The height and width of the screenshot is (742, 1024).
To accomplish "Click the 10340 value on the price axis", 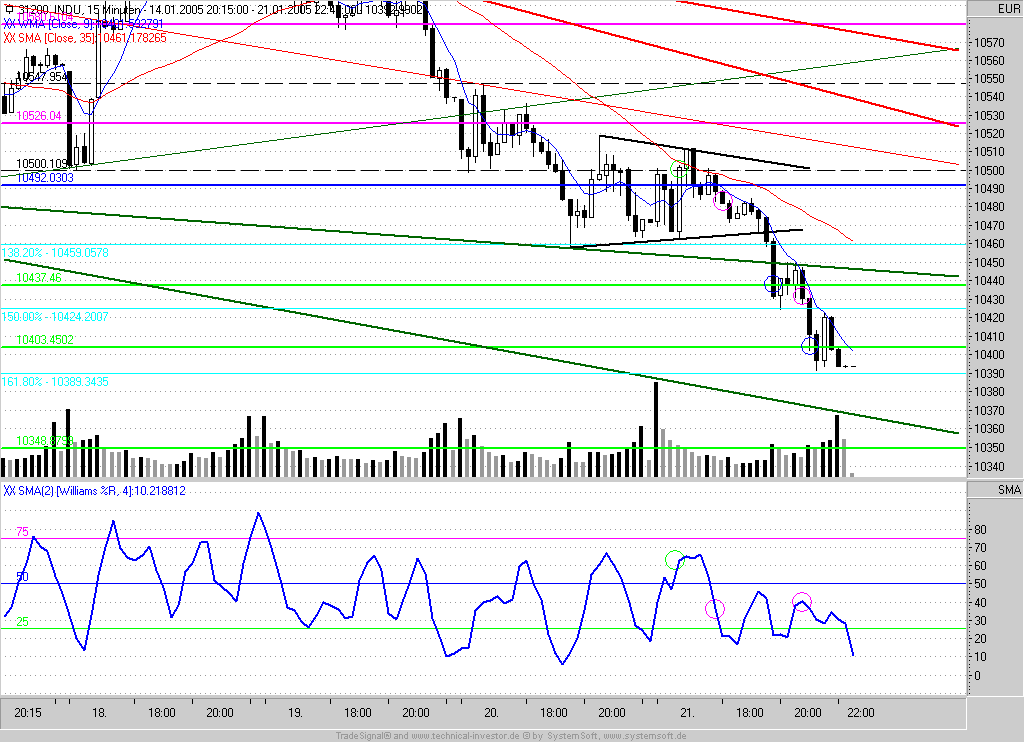I will click(x=989, y=466).
